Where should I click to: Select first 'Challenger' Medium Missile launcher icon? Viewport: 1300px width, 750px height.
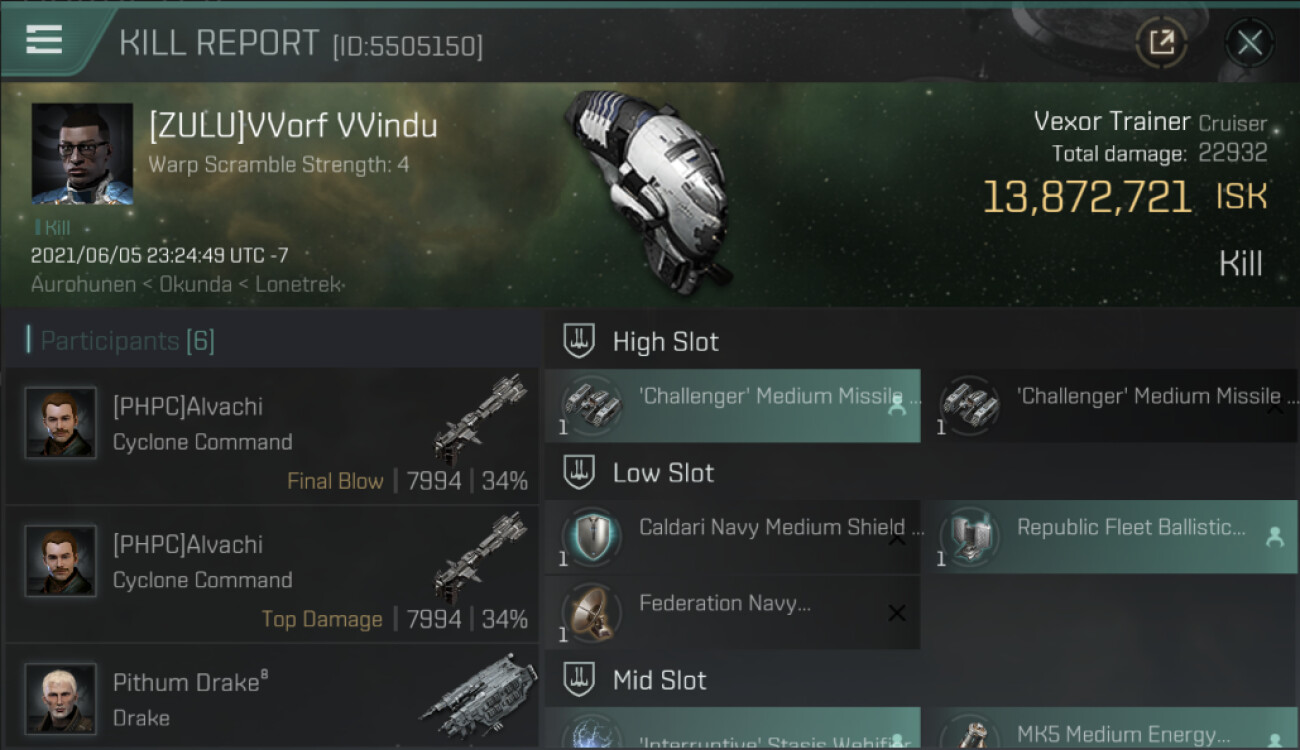click(x=590, y=404)
